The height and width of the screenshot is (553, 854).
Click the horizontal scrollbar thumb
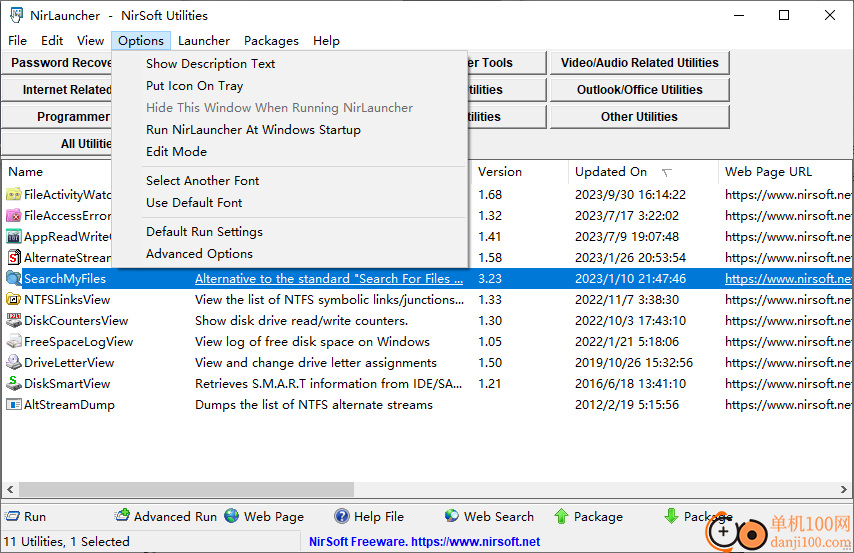pyautogui.click(x=186, y=489)
